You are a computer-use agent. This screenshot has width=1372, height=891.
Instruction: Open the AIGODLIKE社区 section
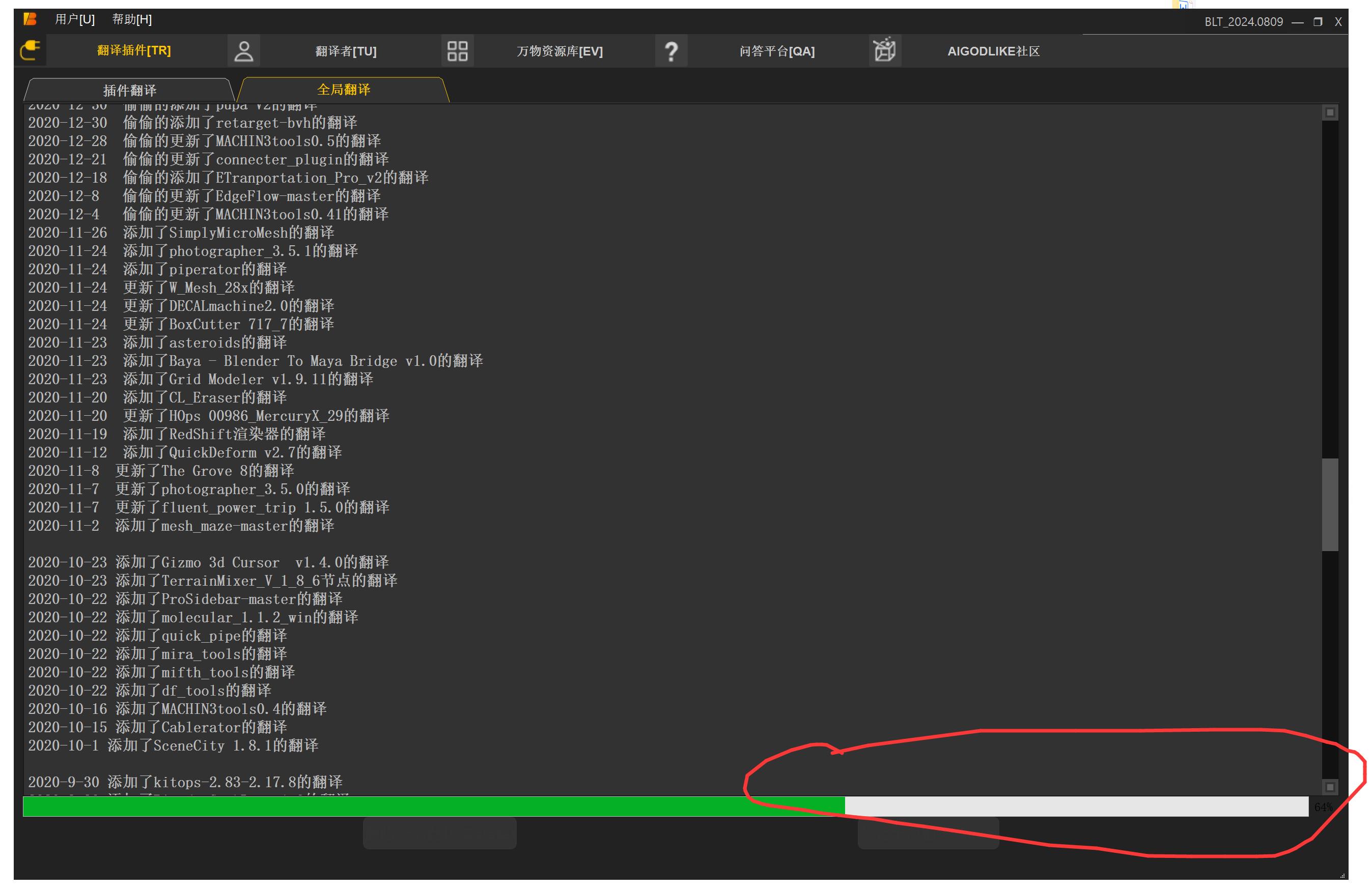(x=993, y=51)
